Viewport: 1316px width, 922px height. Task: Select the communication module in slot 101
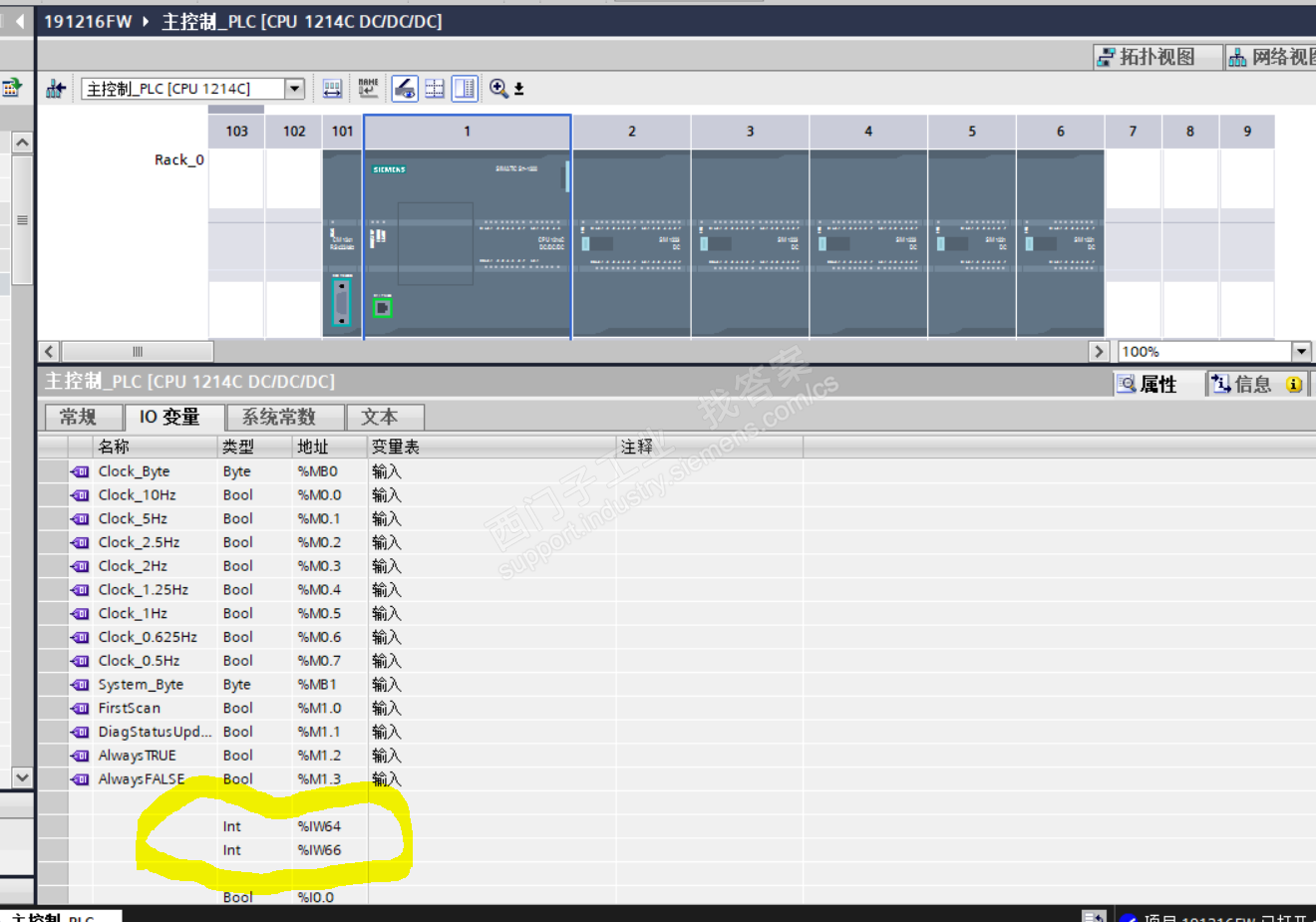click(x=342, y=243)
